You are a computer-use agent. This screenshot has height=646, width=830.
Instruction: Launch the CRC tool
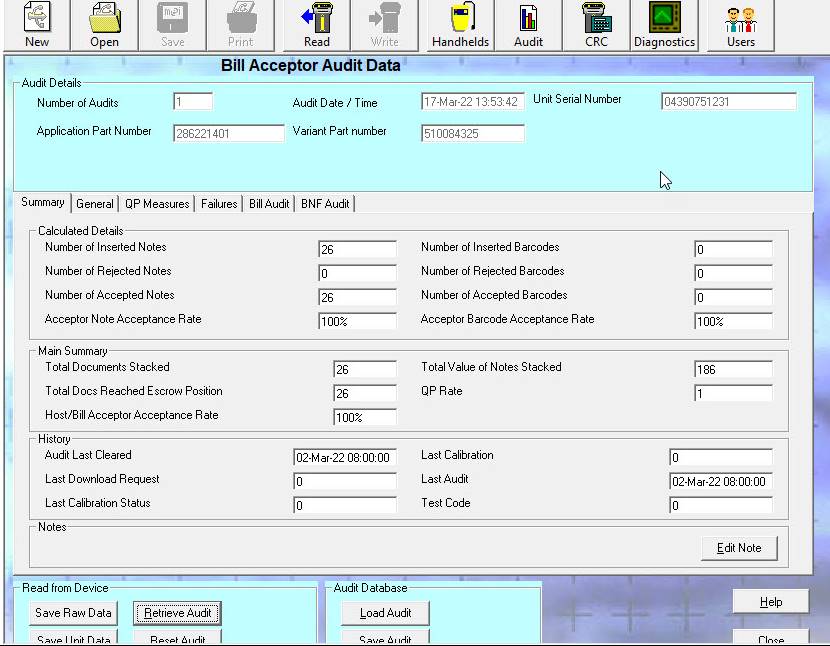596,25
